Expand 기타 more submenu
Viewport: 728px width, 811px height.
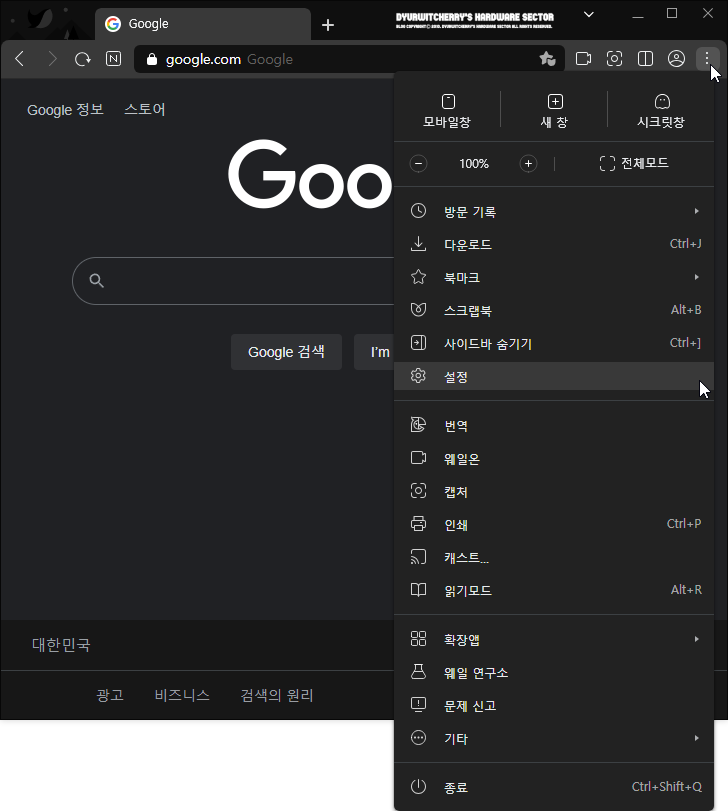pyautogui.click(x=554, y=739)
